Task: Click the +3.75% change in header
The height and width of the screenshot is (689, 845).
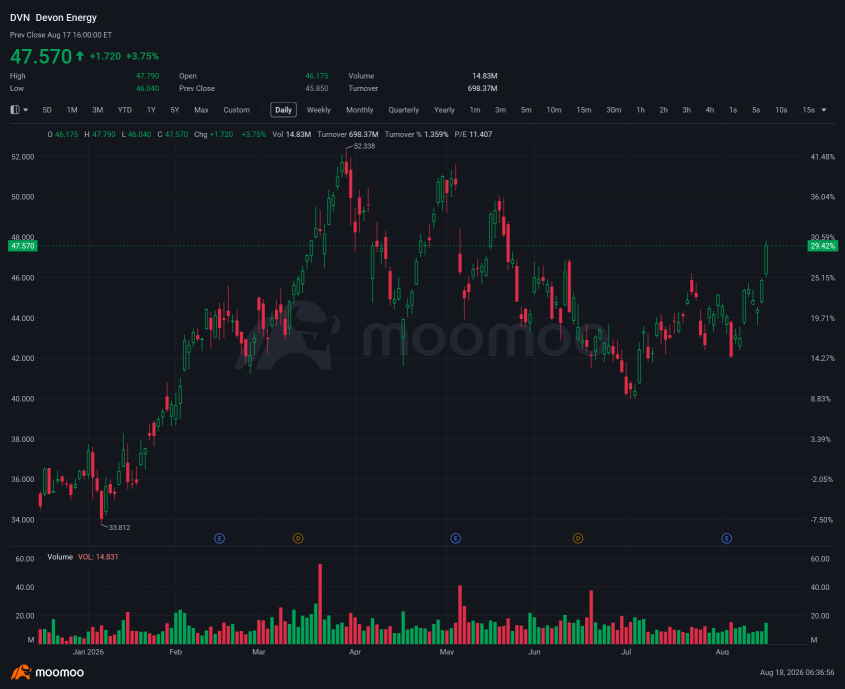Action: 142,56
